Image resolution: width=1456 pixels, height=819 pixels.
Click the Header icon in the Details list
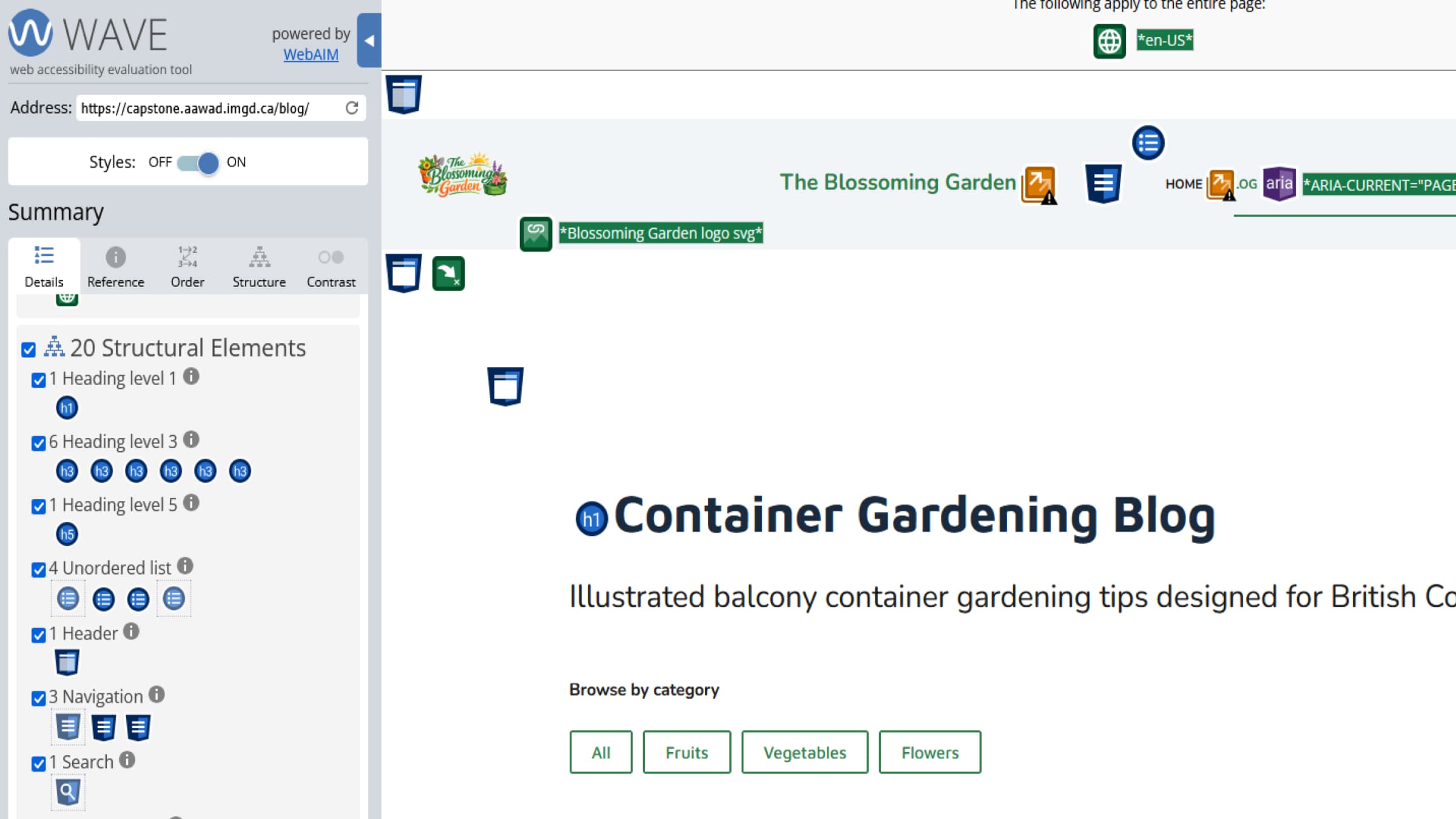click(67, 662)
